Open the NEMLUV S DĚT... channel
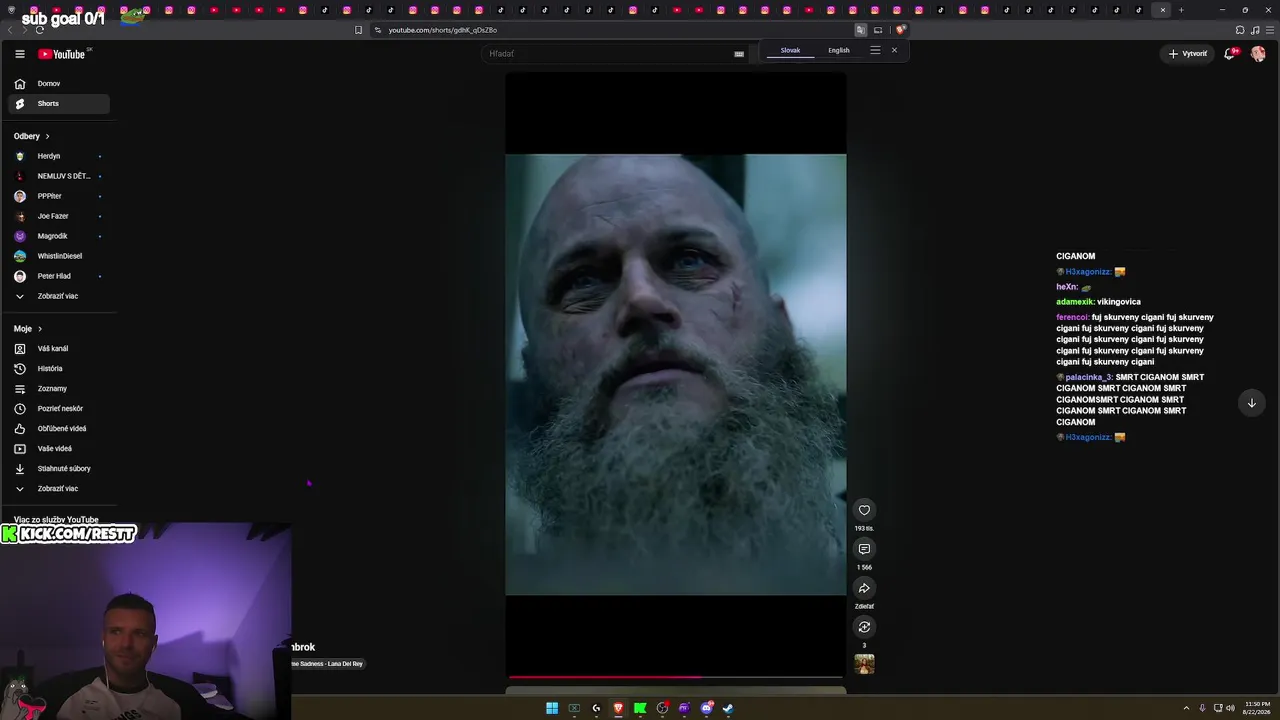This screenshot has width=1280, height=720. 60,176
